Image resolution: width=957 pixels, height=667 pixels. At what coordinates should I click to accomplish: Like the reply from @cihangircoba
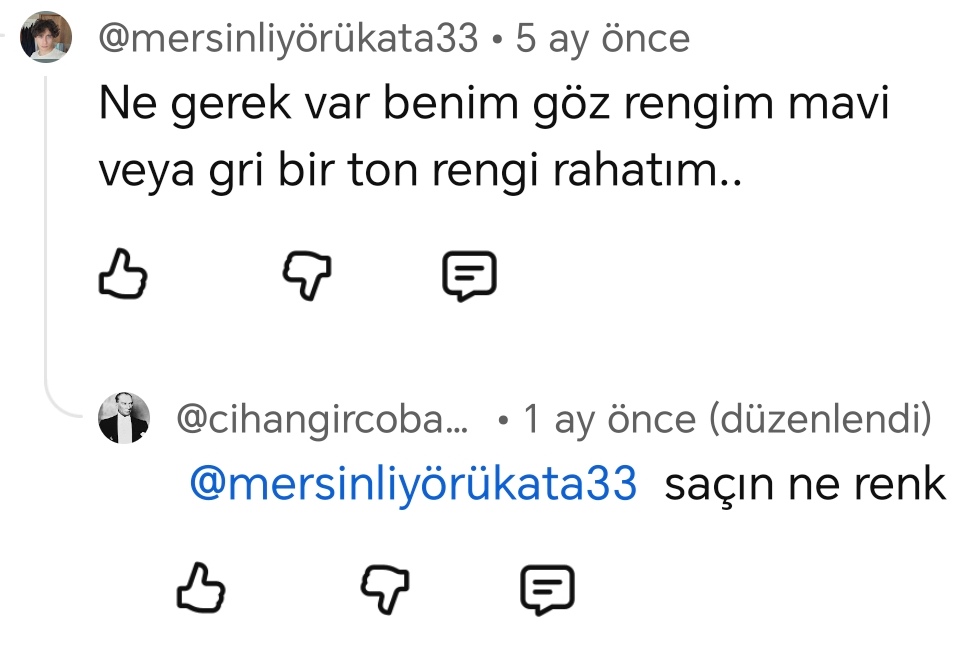coord(200,589)
